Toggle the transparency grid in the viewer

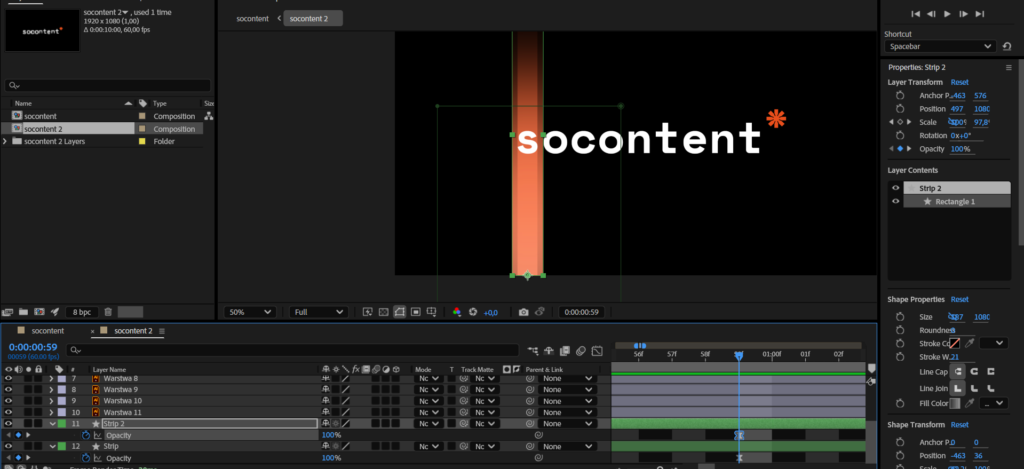(383, 312)
